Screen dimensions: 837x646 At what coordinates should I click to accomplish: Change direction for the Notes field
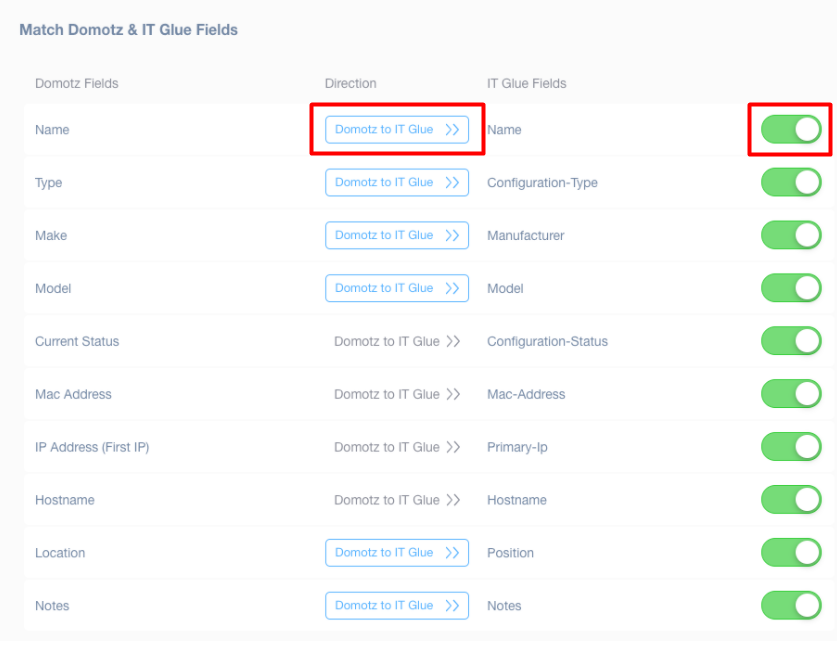click(396, 606)
